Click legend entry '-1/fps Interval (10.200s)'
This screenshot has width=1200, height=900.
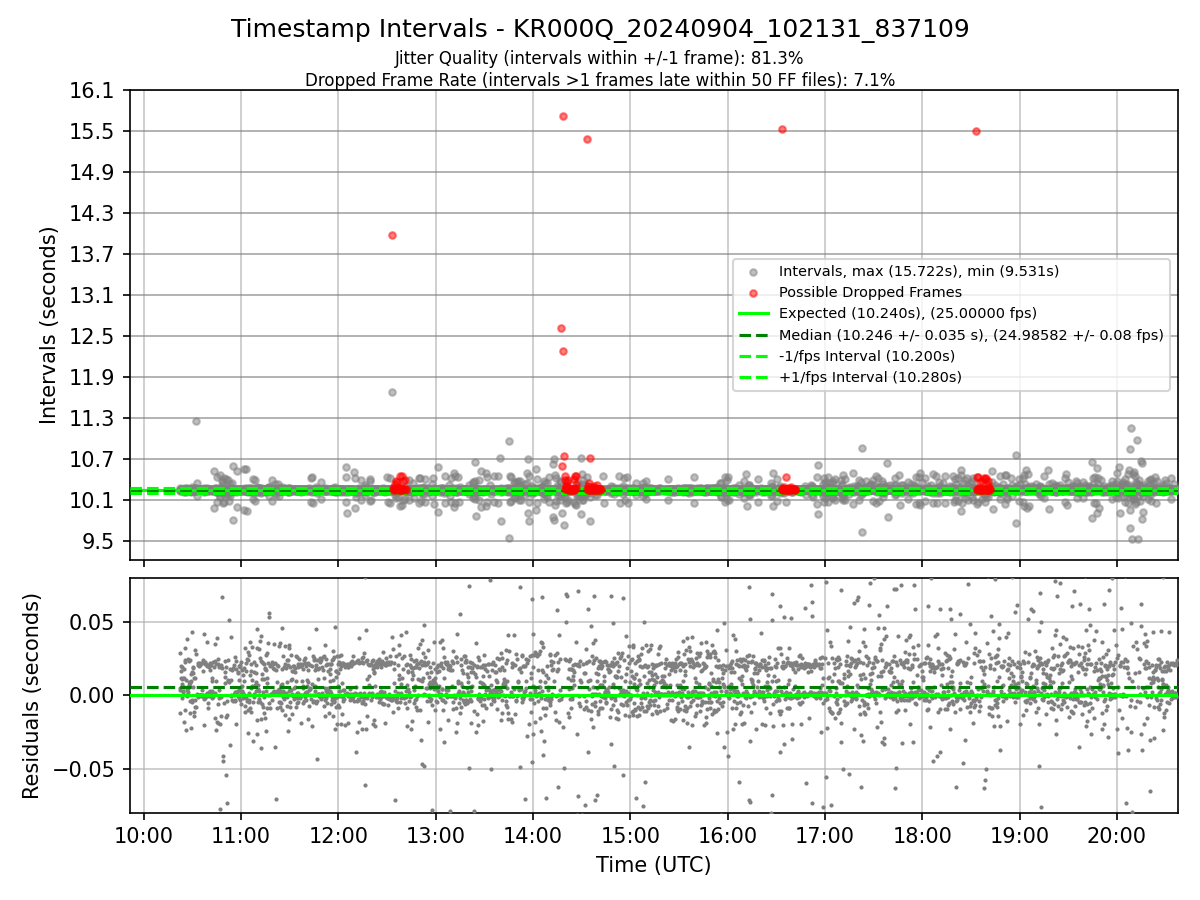click(x=866, y=356)
